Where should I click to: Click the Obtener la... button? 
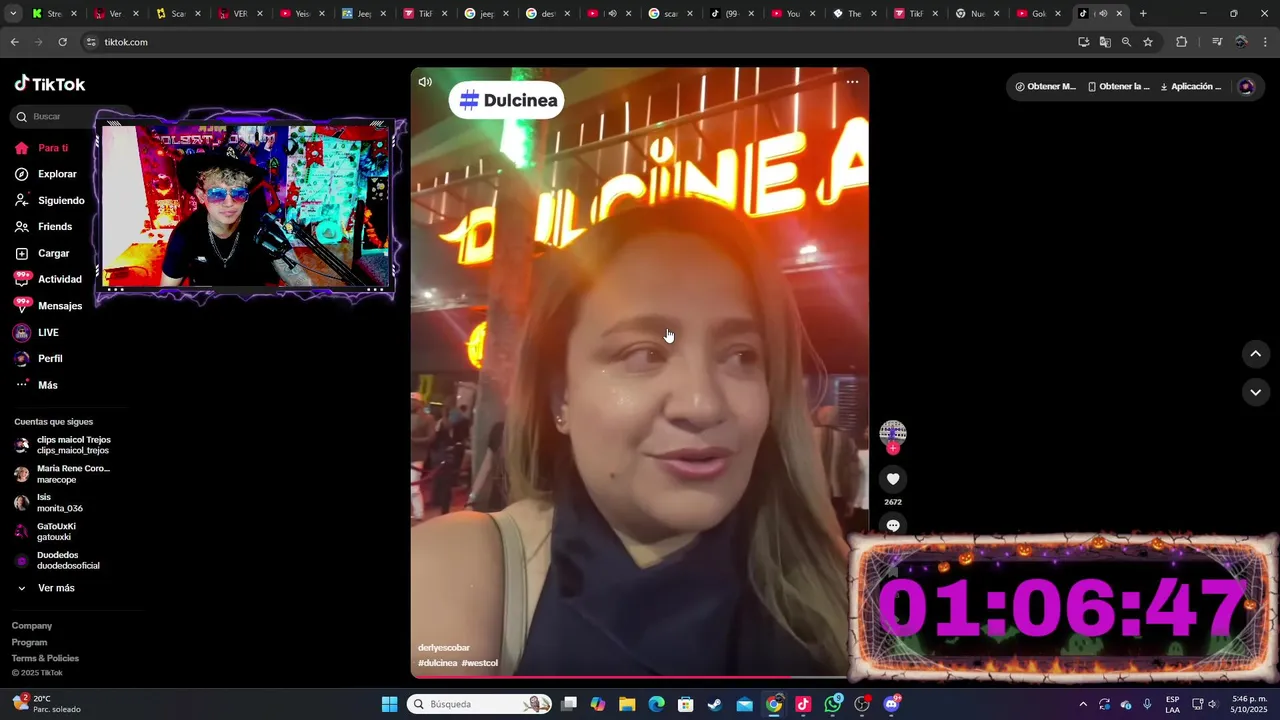pyautogui.click(x=1119, y=87)
